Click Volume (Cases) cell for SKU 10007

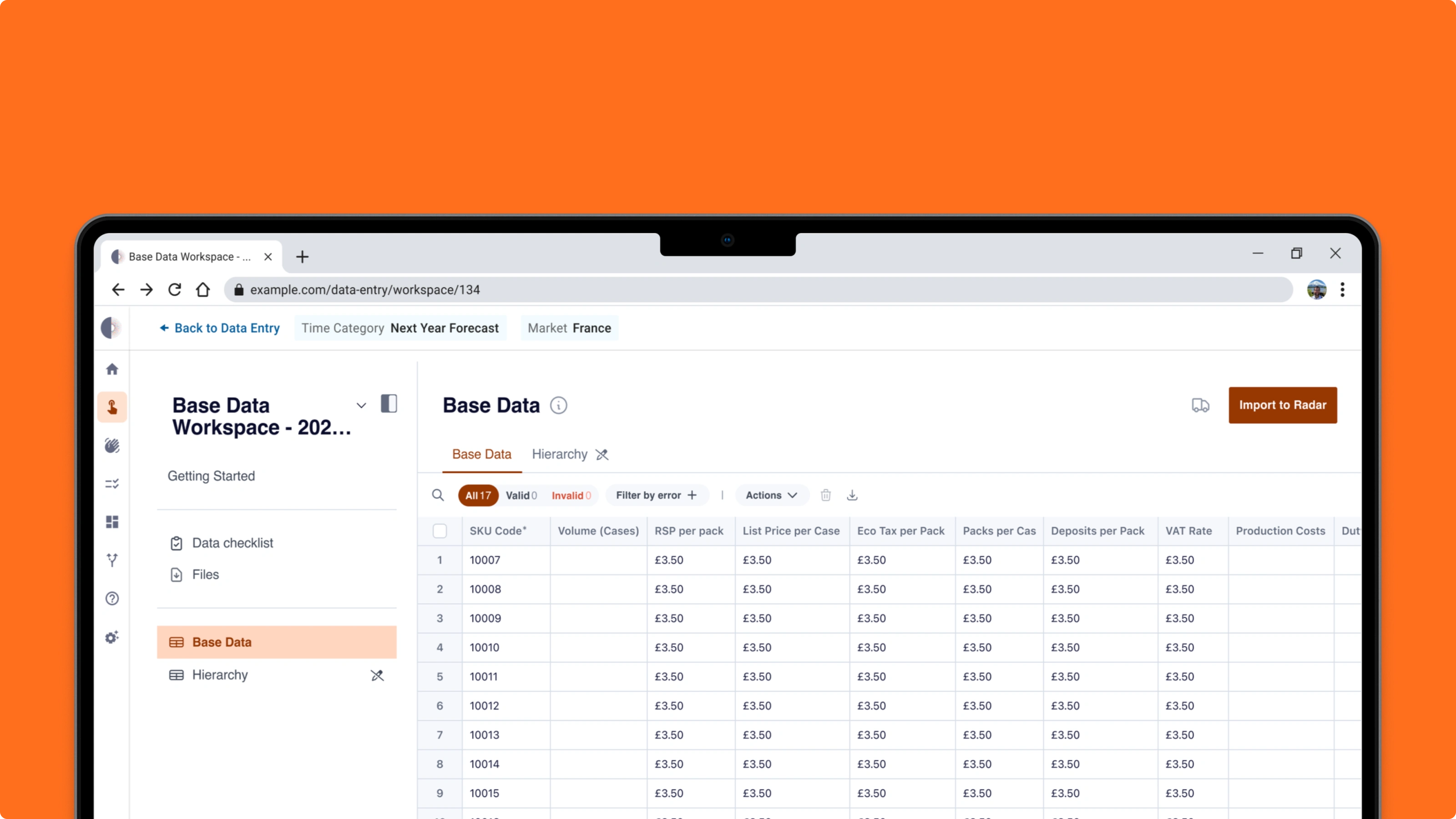point(598,560)
